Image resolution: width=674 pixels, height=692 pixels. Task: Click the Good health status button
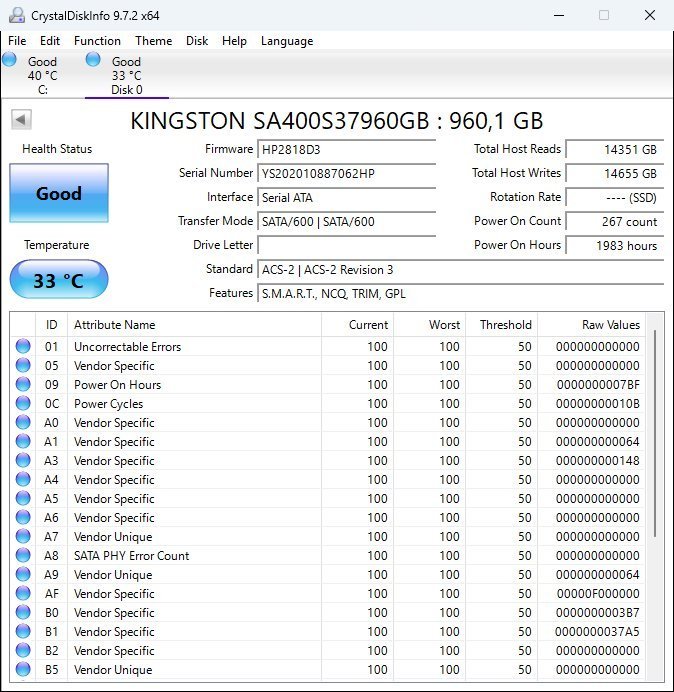(58, 194)
